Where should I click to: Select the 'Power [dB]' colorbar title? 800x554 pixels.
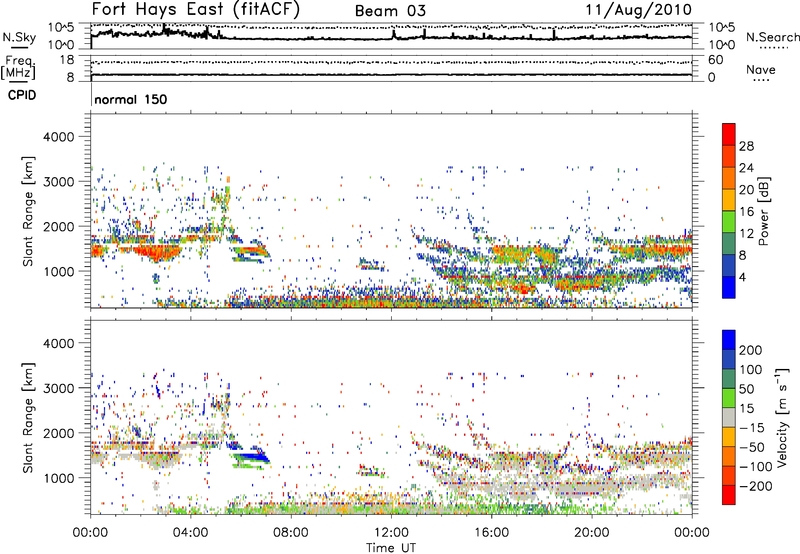pyautogui.click(x=764, y=211)
